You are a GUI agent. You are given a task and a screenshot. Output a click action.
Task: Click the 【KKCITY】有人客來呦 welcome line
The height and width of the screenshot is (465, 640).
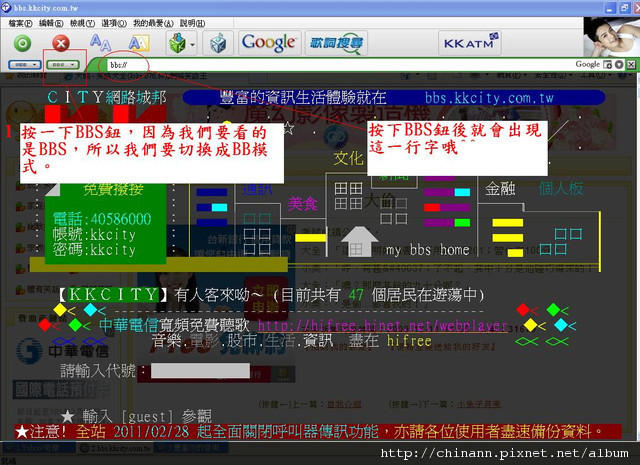pos(269,295)
